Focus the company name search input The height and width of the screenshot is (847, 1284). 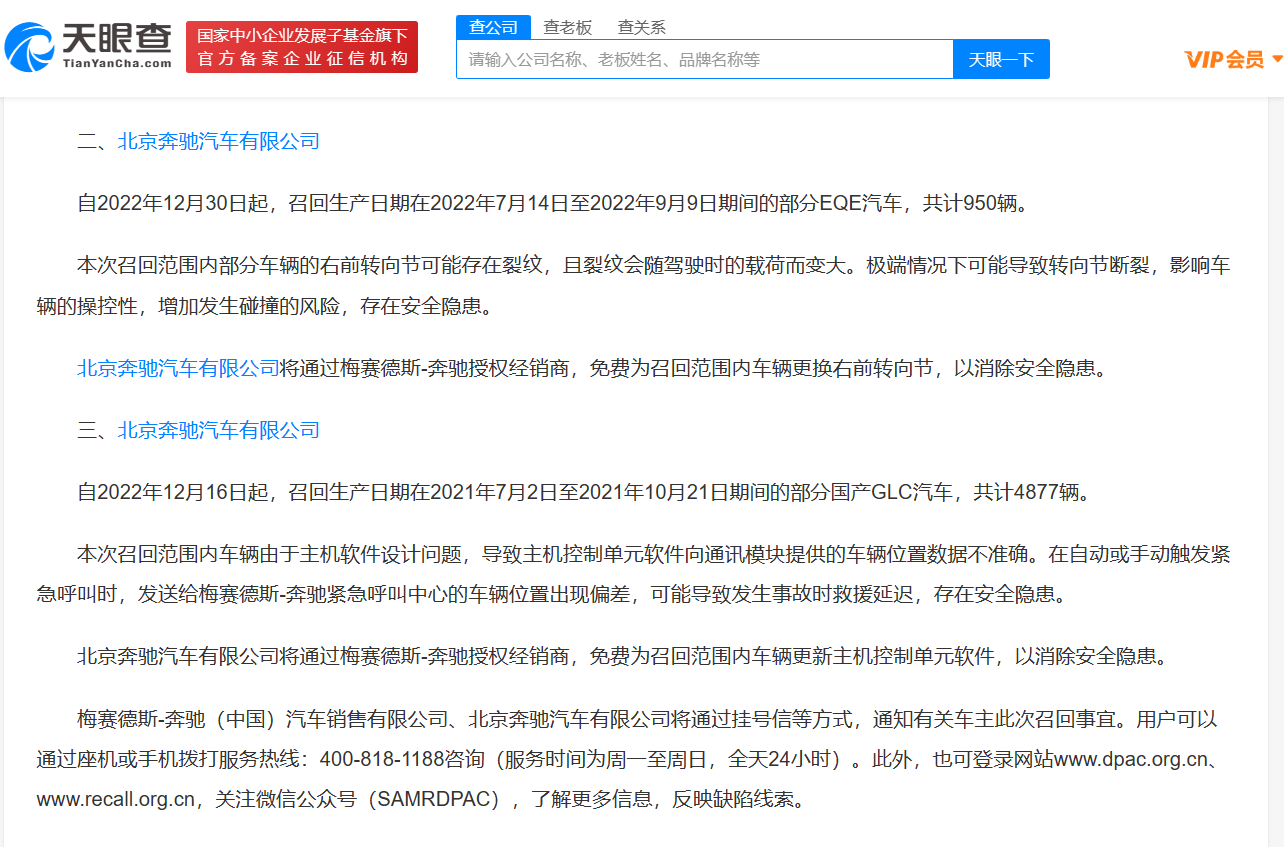[x=705, y=59]
